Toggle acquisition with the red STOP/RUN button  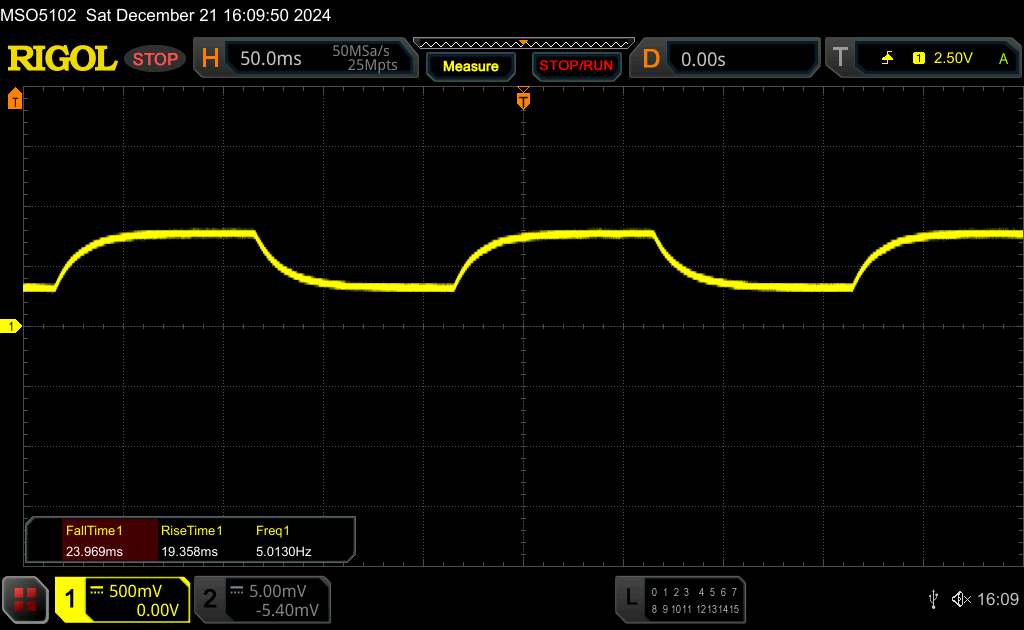click(x=575, y=66)
